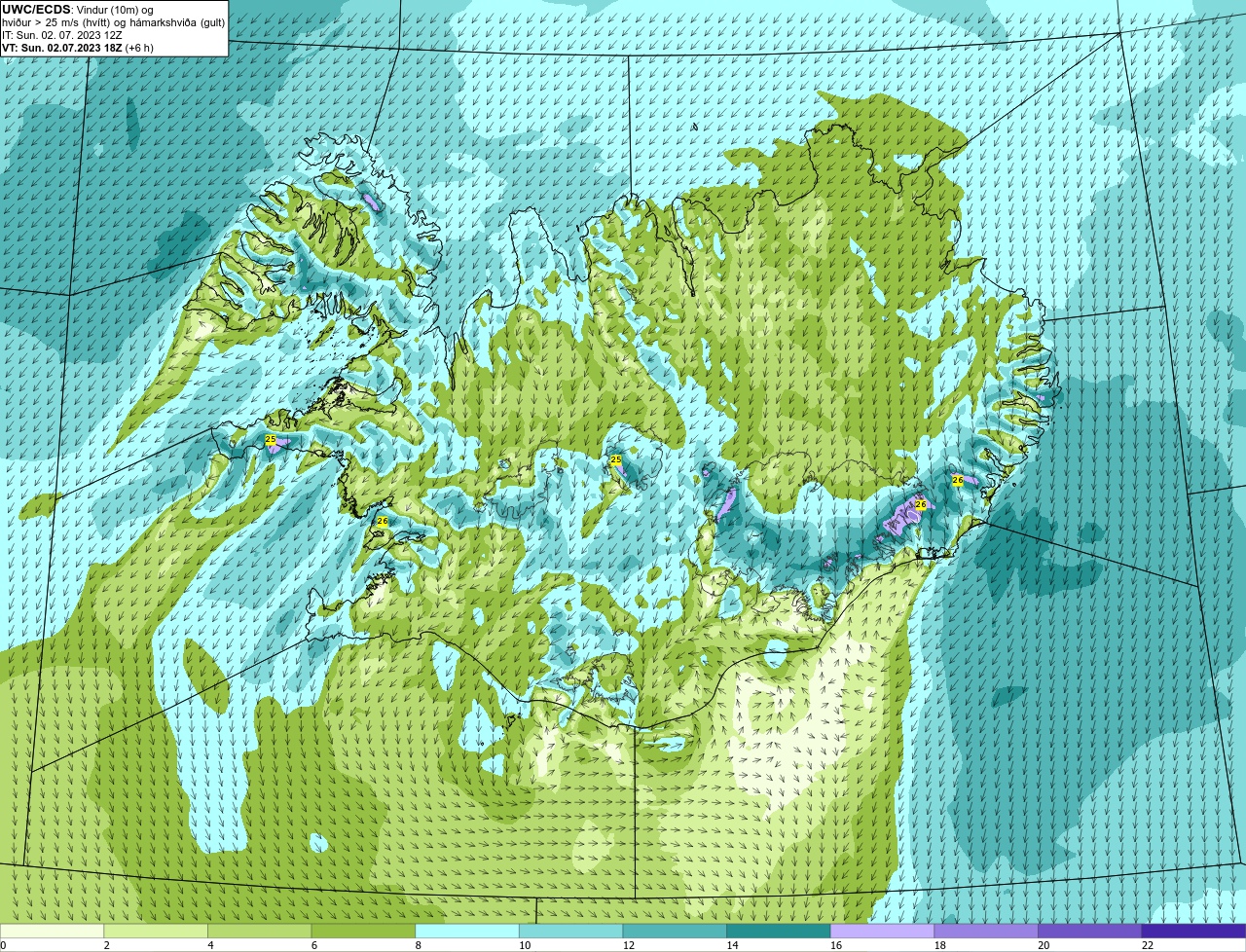Click the scale tick label 22

(1148, 945)
